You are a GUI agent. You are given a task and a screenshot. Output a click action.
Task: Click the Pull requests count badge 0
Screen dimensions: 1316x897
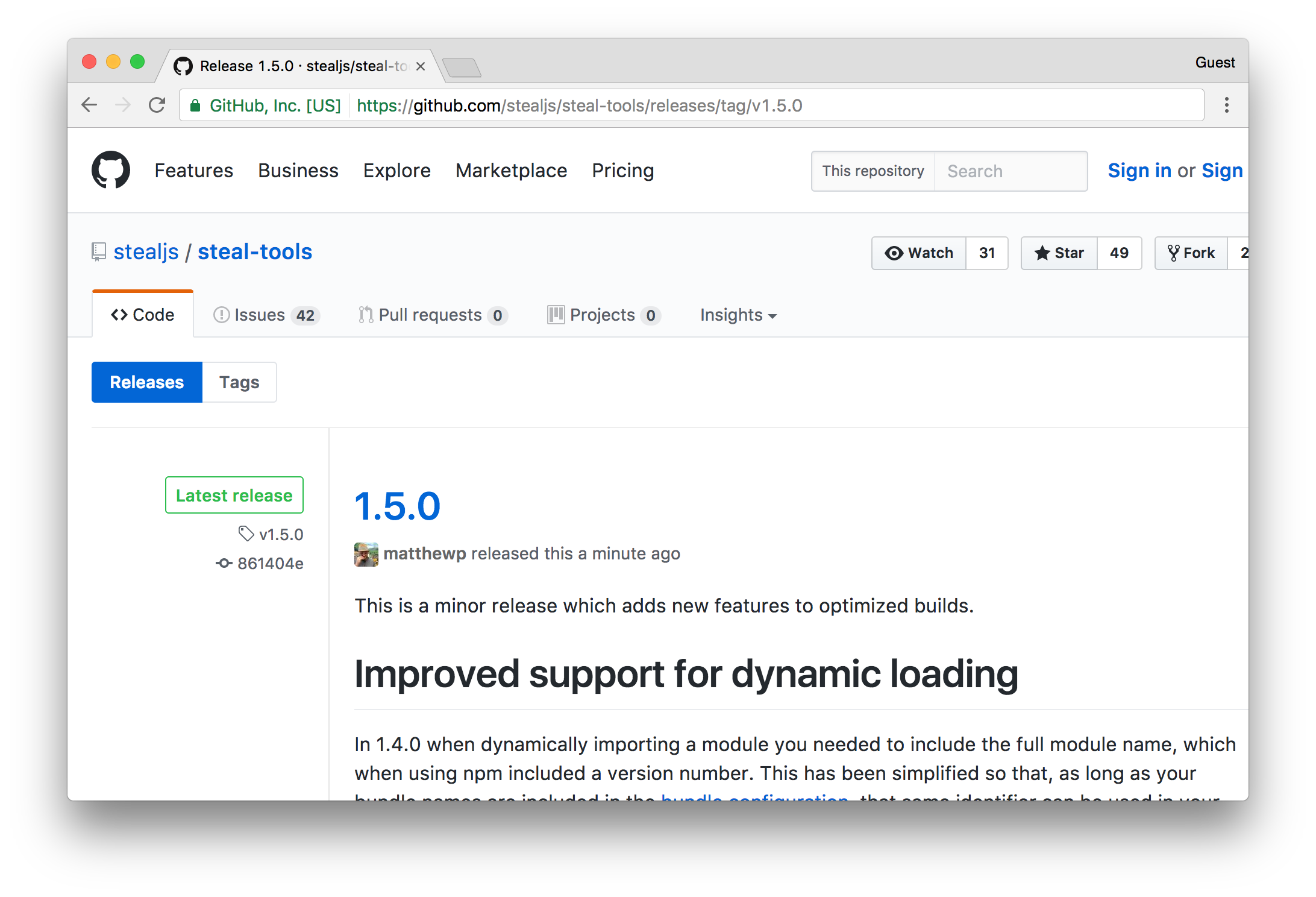click(498, 315)
